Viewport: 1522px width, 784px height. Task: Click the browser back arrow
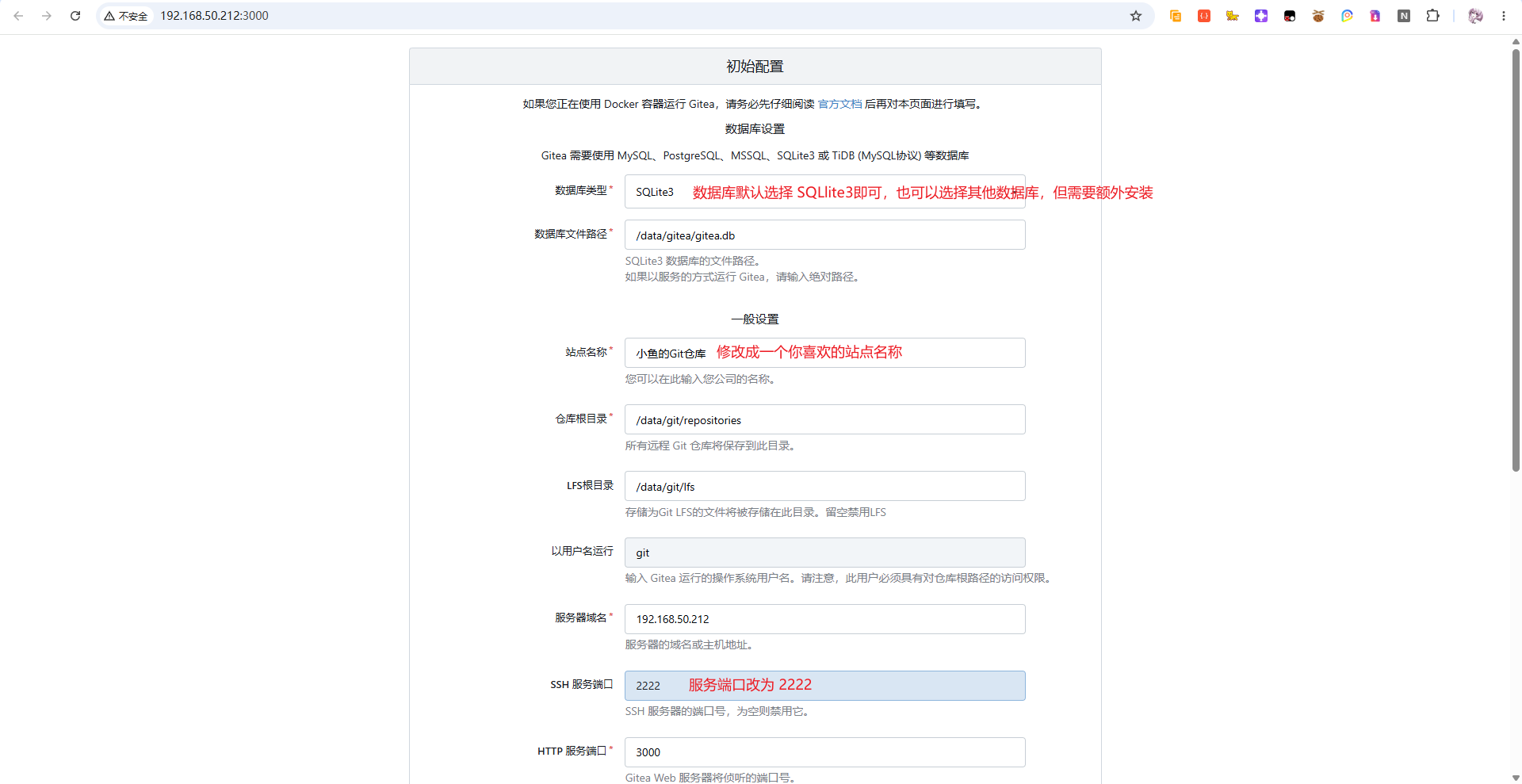pos(18,16)
